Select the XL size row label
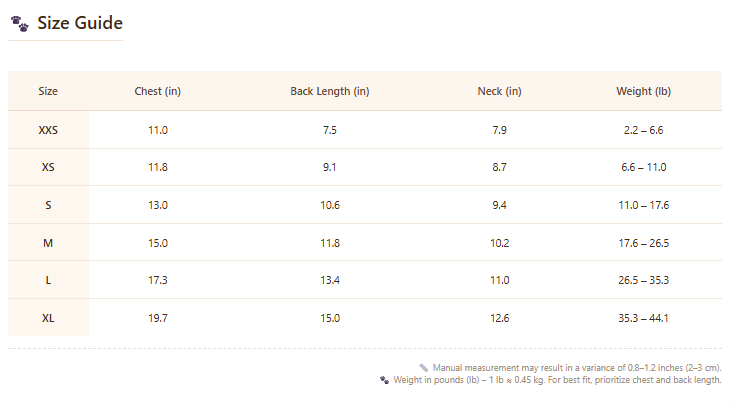Image resolution: width=735 pixels, height=405 pixels. [48, 318]
